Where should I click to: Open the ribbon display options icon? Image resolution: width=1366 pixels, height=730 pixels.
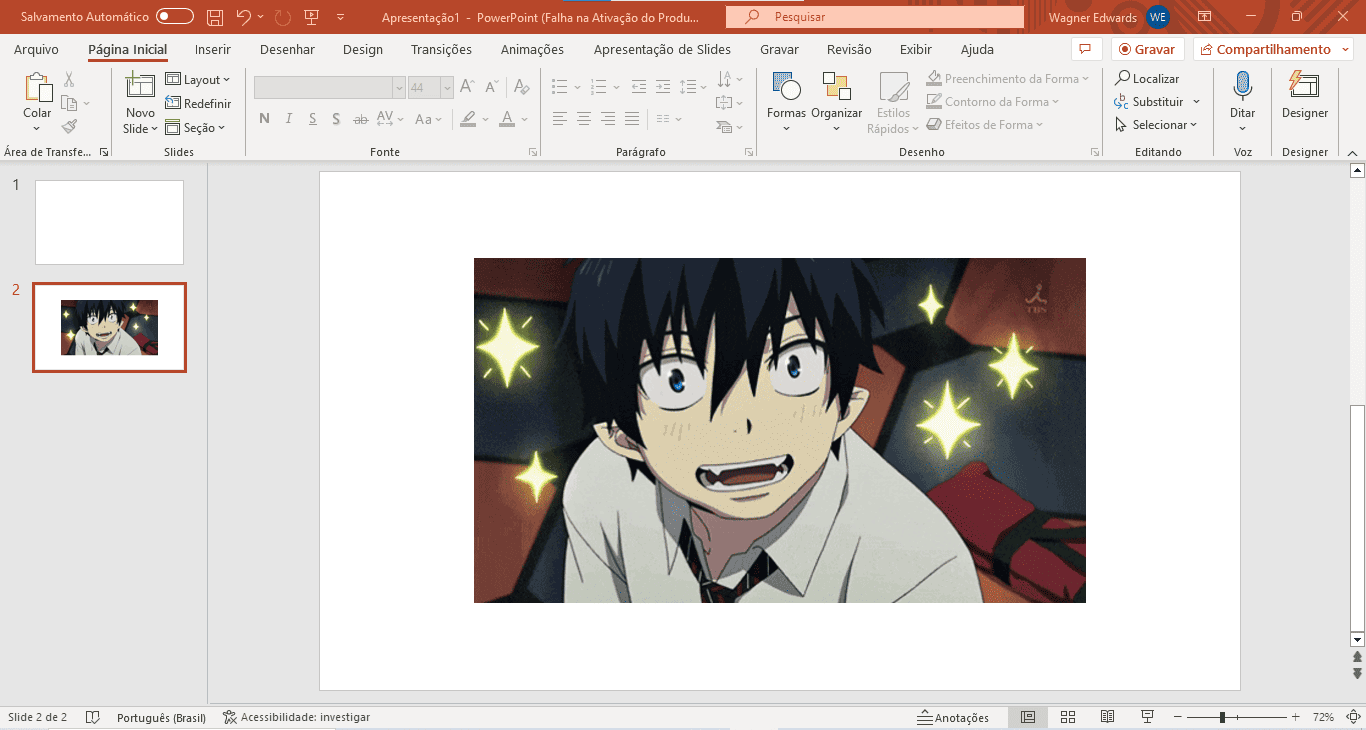coord(1204,17)
